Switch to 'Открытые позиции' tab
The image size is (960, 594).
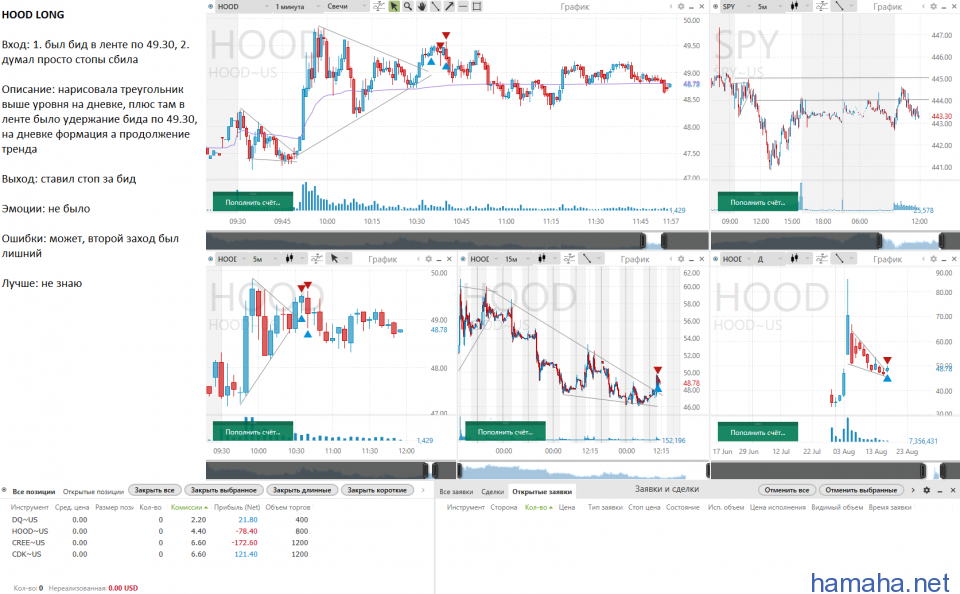[x=93, y=491]
